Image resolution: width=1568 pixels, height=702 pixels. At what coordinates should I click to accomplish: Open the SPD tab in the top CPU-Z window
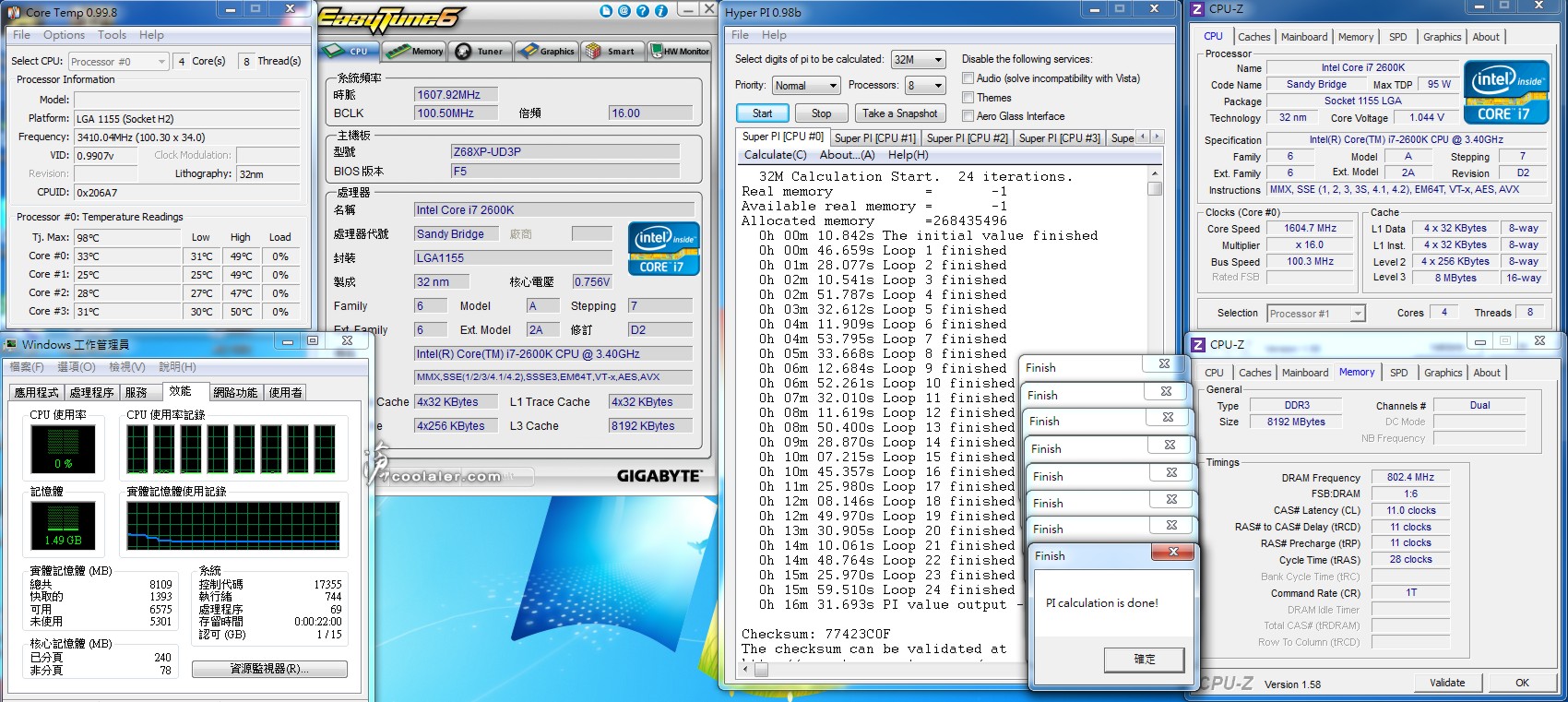point(1398,37)
